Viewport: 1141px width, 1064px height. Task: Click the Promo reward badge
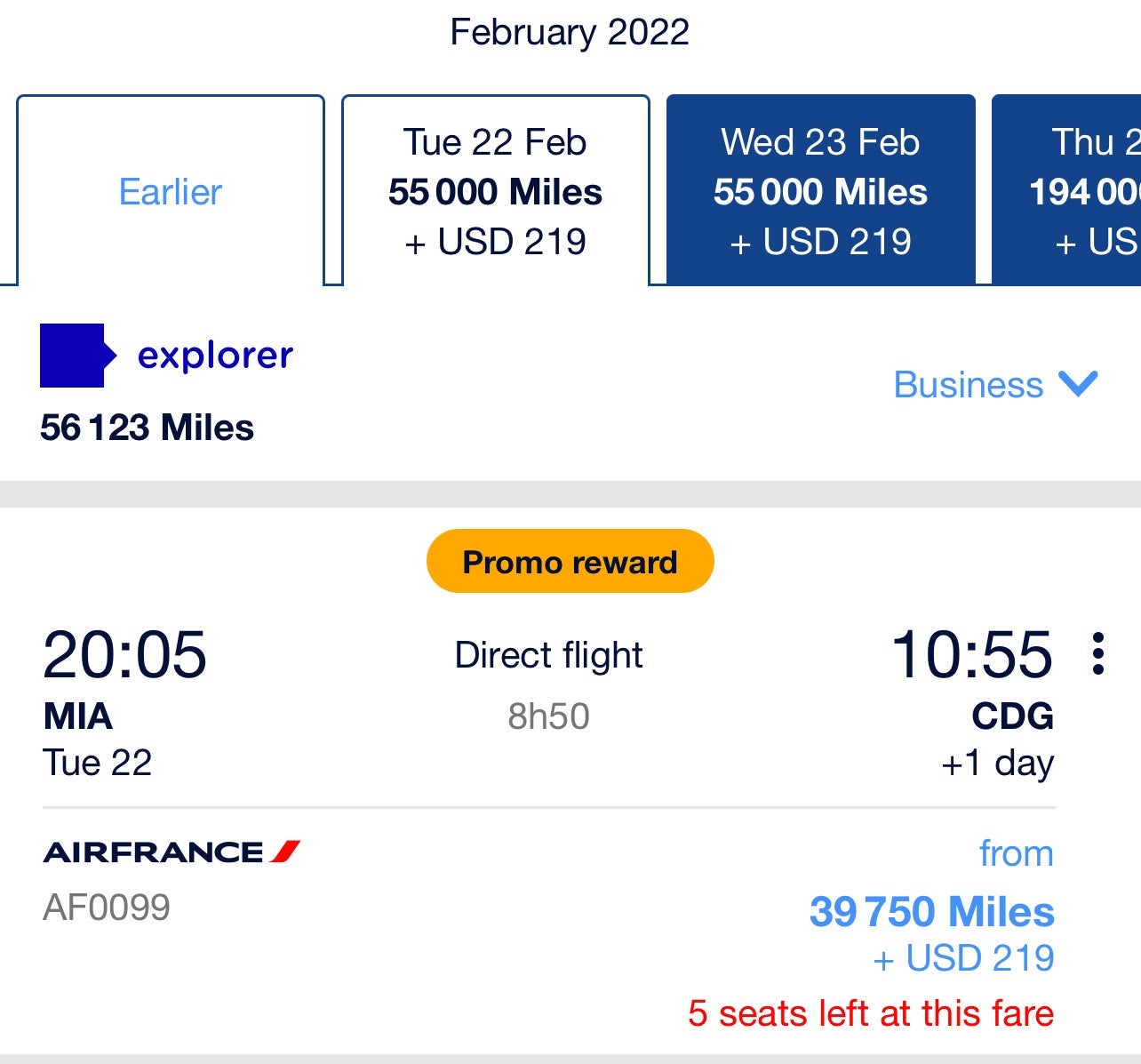point(569,560)
